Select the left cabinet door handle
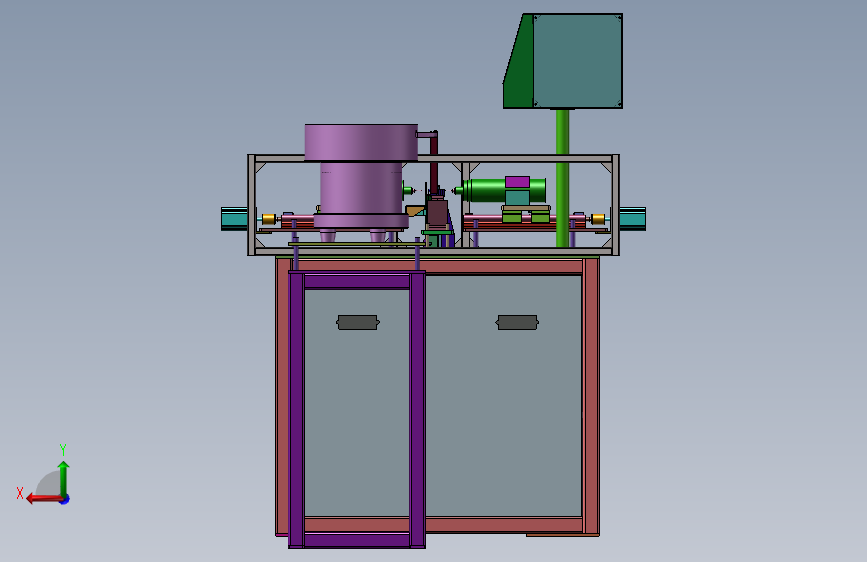 [x=358, y=322]
